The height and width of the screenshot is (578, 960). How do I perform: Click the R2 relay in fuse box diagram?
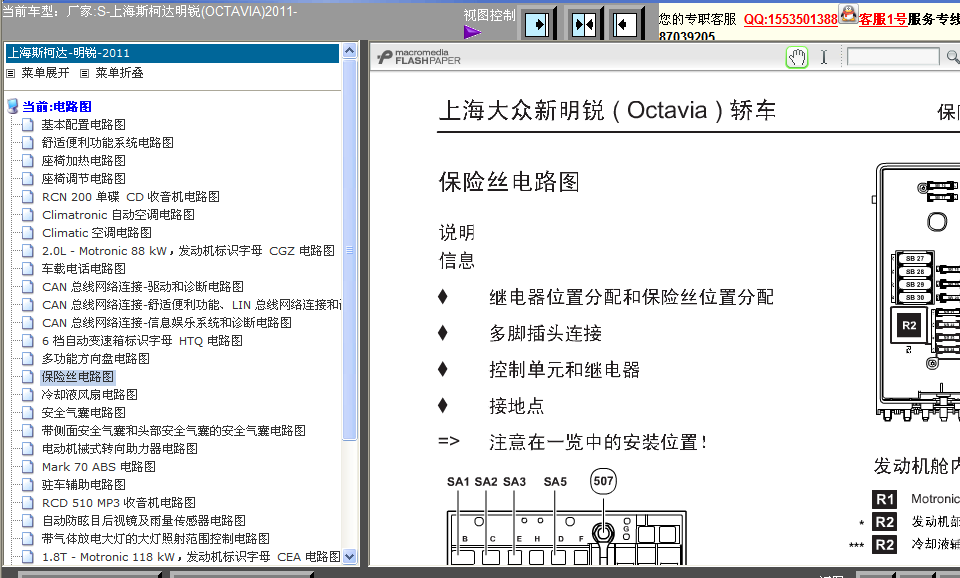[x=909, y=326]
